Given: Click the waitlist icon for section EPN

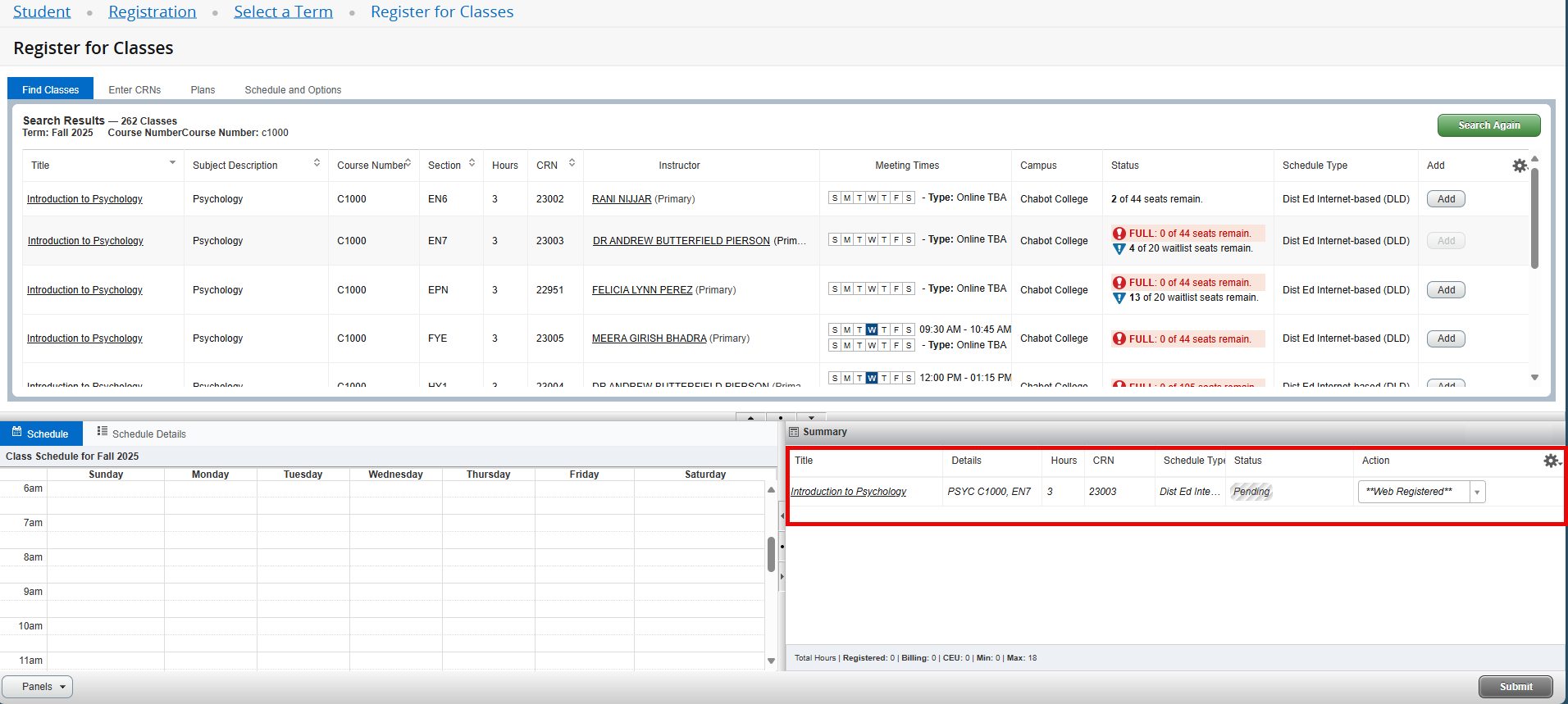Looking at the screenshot, I should pyautogui.click(x=1119, y=298).
